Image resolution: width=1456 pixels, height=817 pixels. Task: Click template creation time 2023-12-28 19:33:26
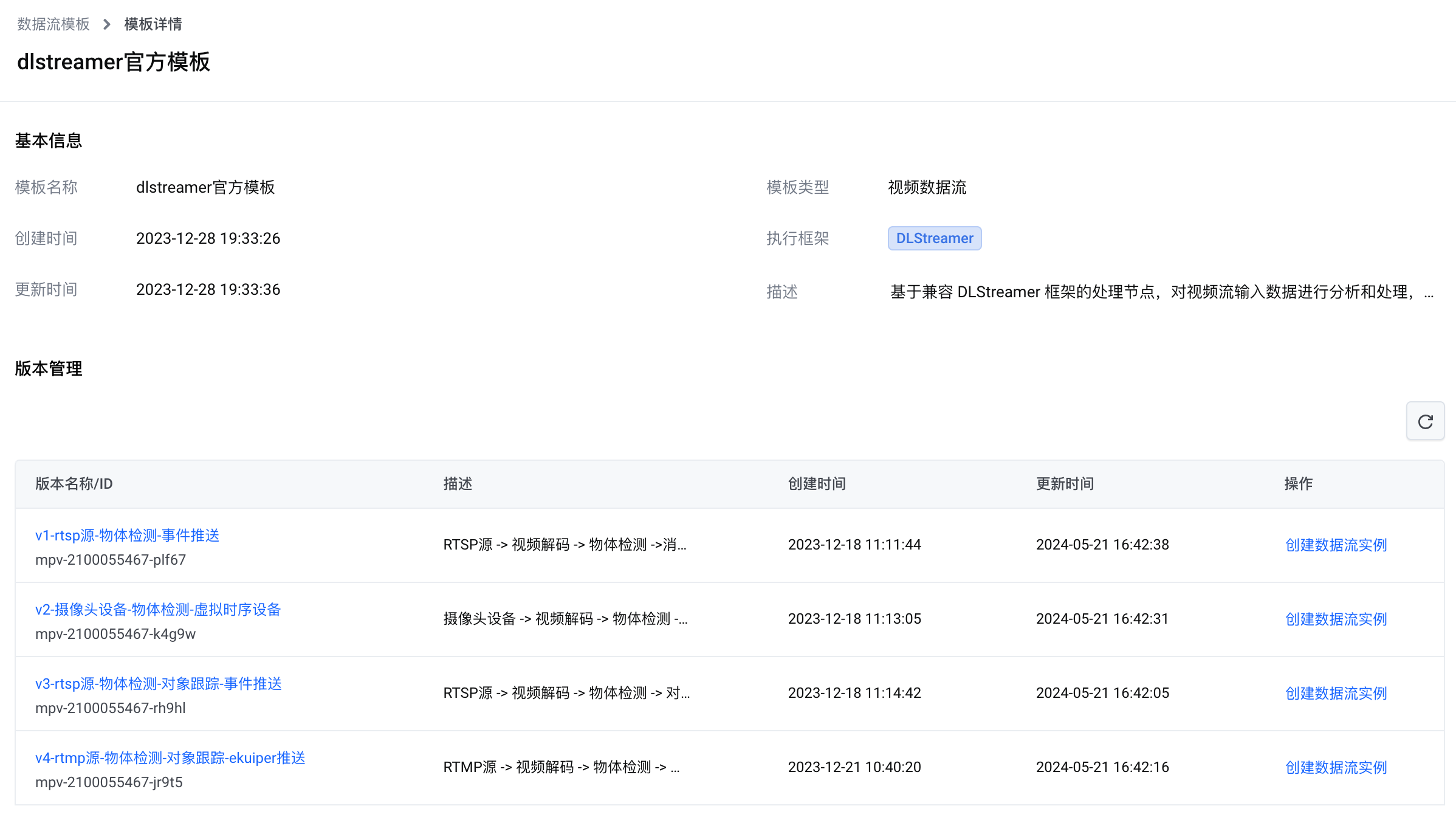tap(208, 238)
